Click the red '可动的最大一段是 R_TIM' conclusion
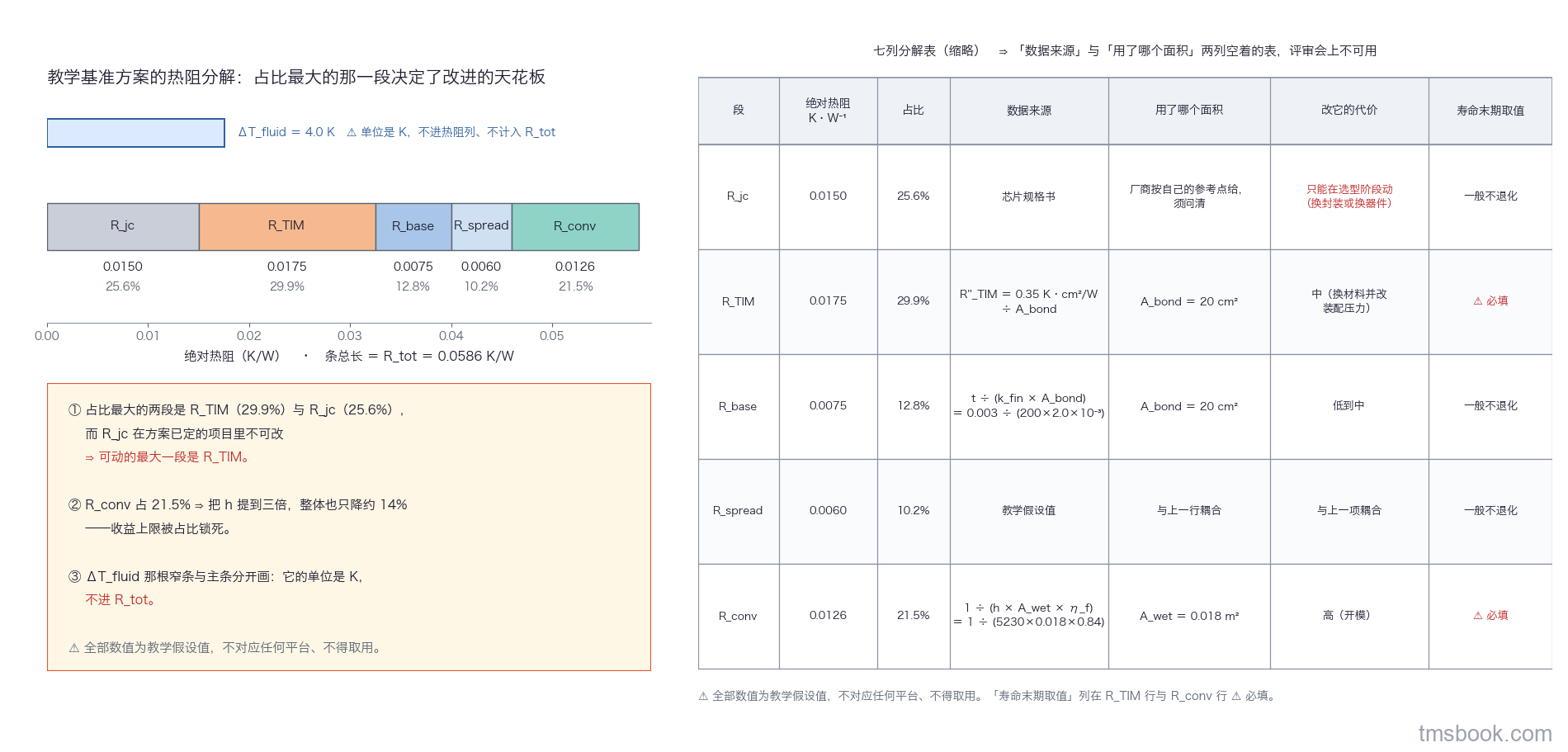Image resolution: width=1568 pixels, height=752 pixels. point(168,457)
